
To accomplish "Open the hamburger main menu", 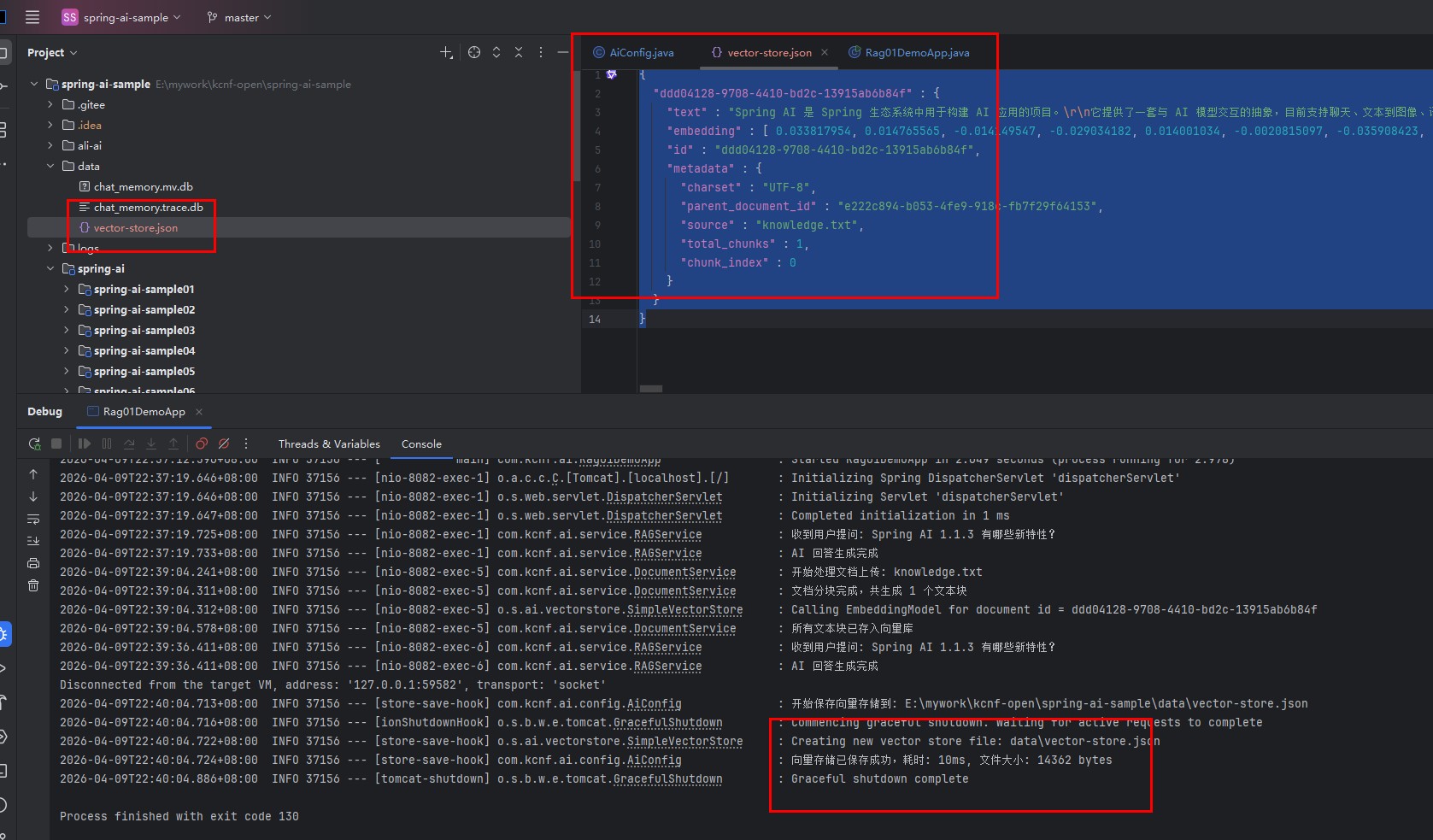I will [x=32, y=17].
